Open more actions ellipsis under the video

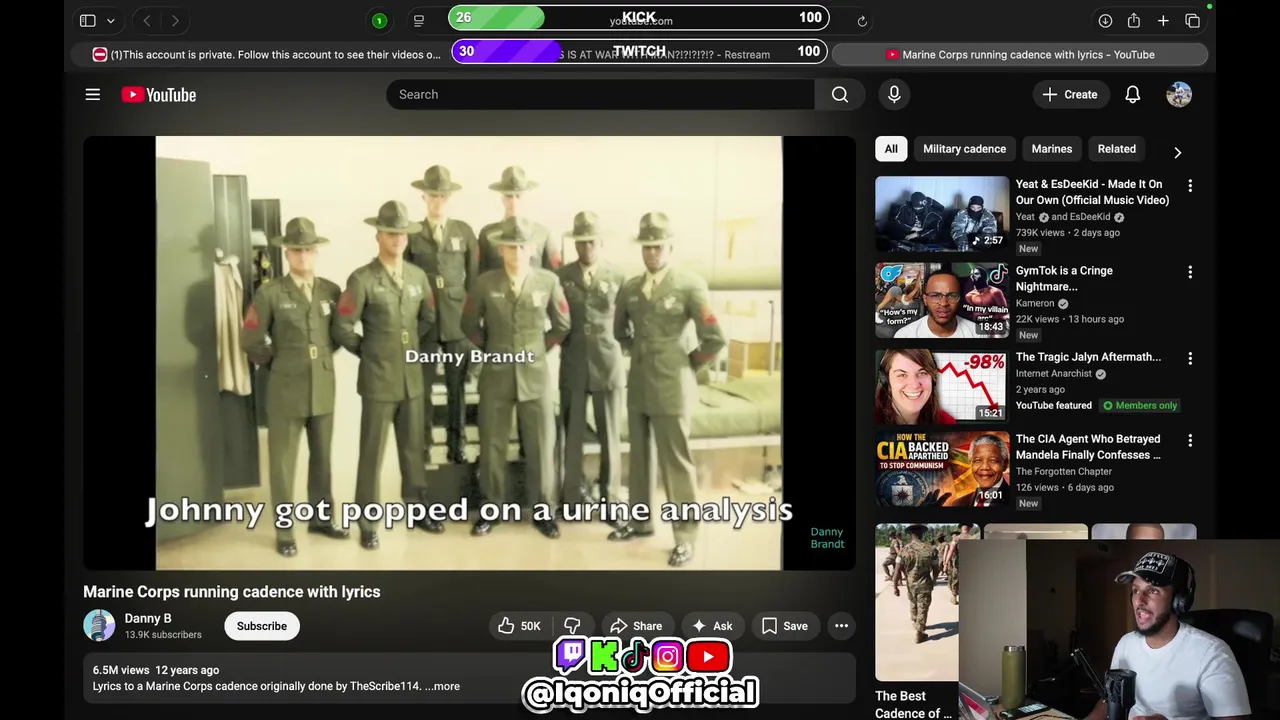(x=842, y=626)
